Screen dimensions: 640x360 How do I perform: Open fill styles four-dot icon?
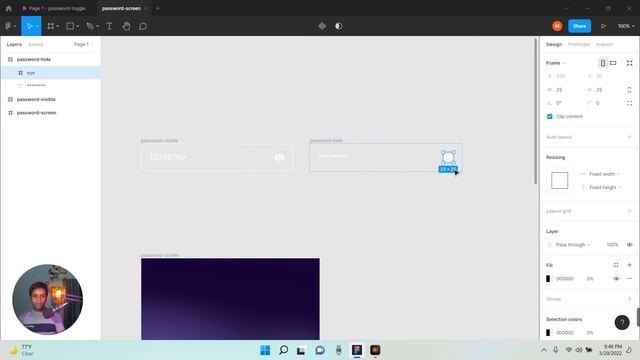tap(616, 265)
